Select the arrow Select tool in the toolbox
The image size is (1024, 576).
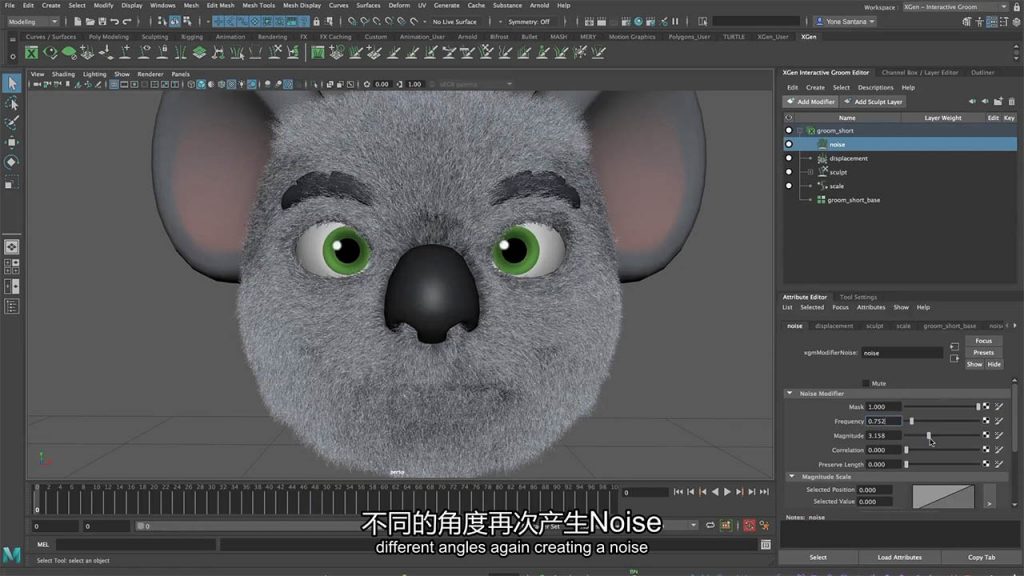click(x=12, y=83)
